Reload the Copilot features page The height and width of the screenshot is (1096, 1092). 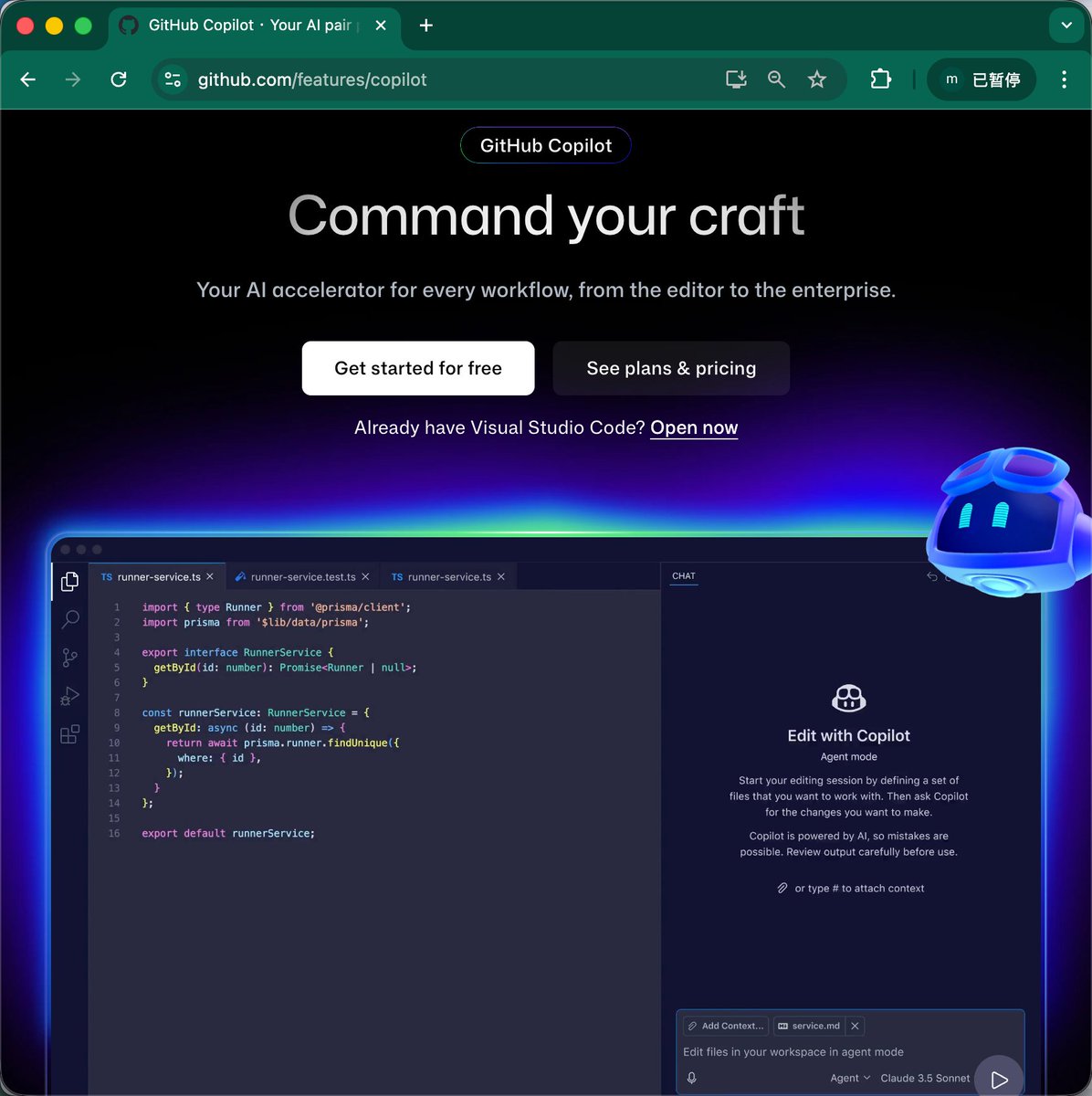click(119, 79)
